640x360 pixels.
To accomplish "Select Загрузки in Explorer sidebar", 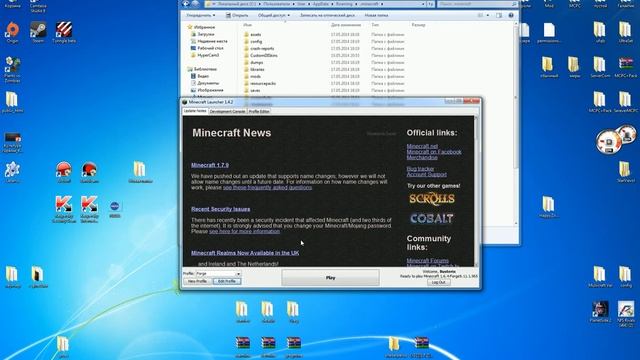I will [206, 34].
